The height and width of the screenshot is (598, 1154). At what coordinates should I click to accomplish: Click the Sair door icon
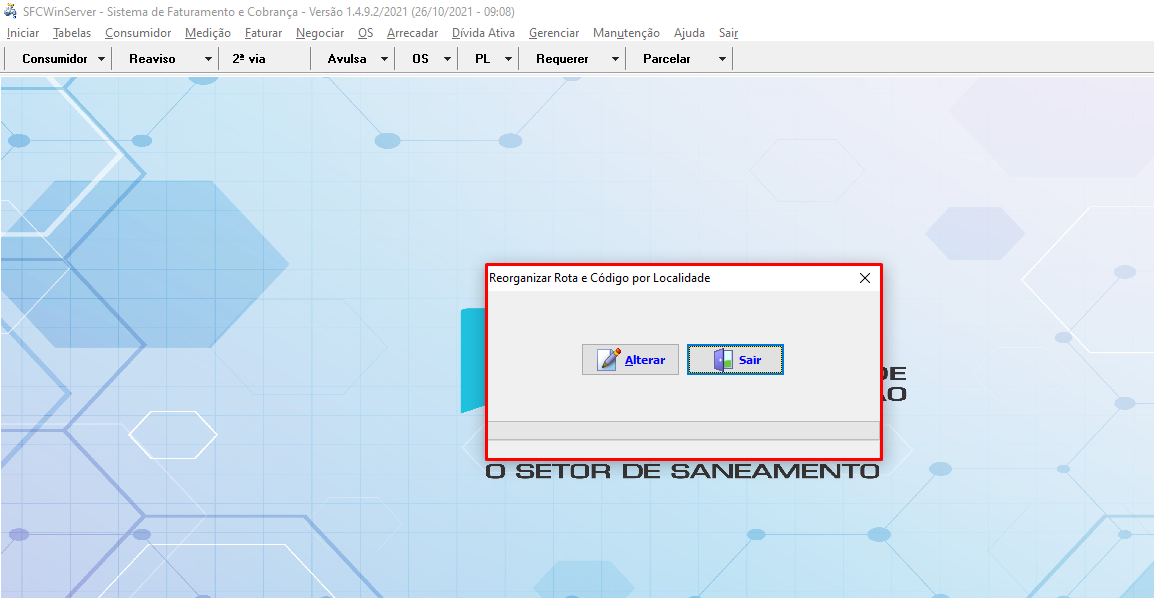click(x=723, y=360)
